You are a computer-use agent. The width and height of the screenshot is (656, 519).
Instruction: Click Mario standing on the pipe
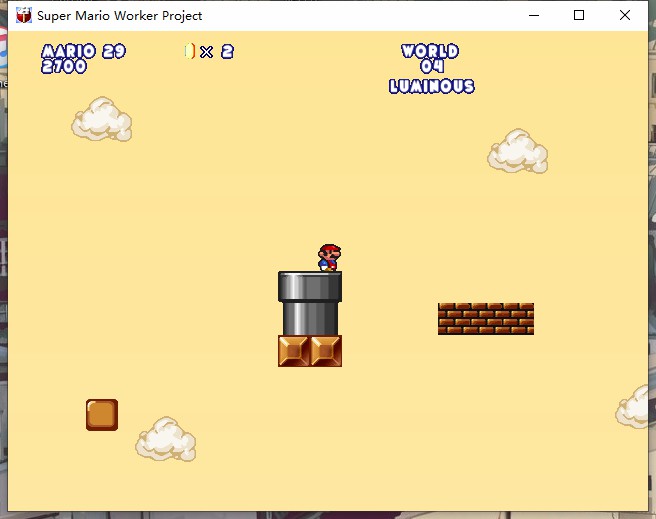pos(330,258)
